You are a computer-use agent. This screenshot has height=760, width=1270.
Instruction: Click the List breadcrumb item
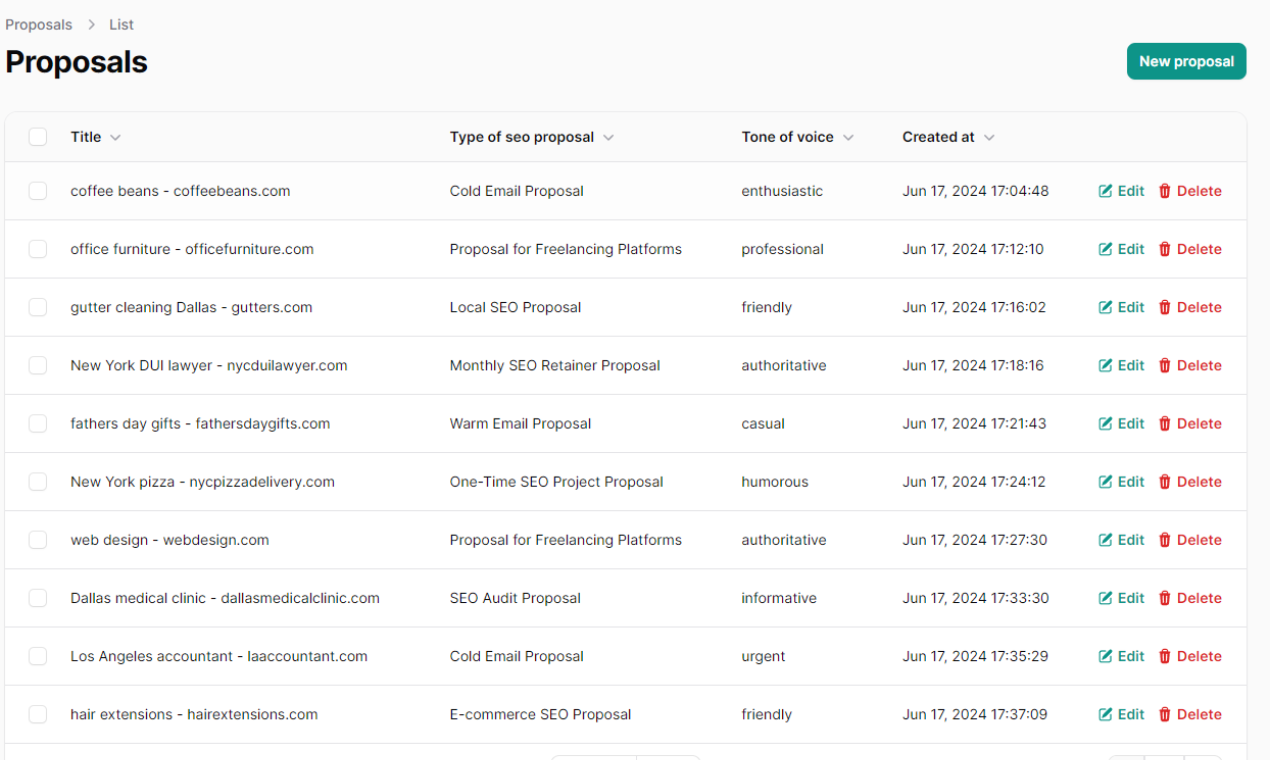click(x=121, y=24)
